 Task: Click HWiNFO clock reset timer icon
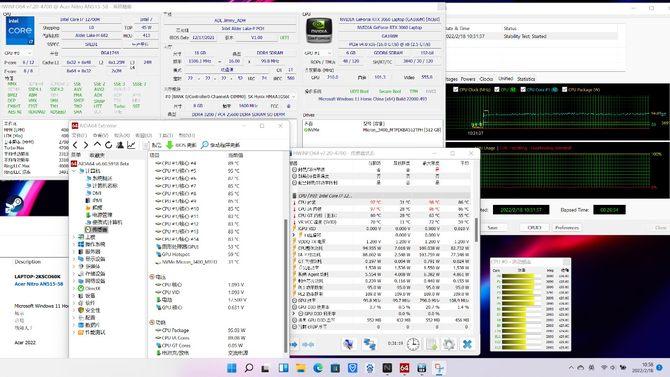coord(413,344)
